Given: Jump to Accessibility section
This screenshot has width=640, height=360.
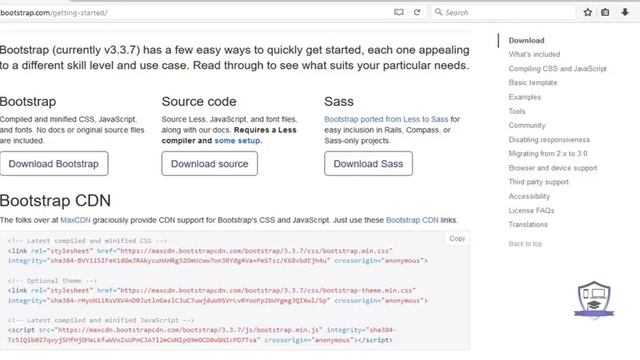Looking at the screenshot, I should tap(529, 196).
